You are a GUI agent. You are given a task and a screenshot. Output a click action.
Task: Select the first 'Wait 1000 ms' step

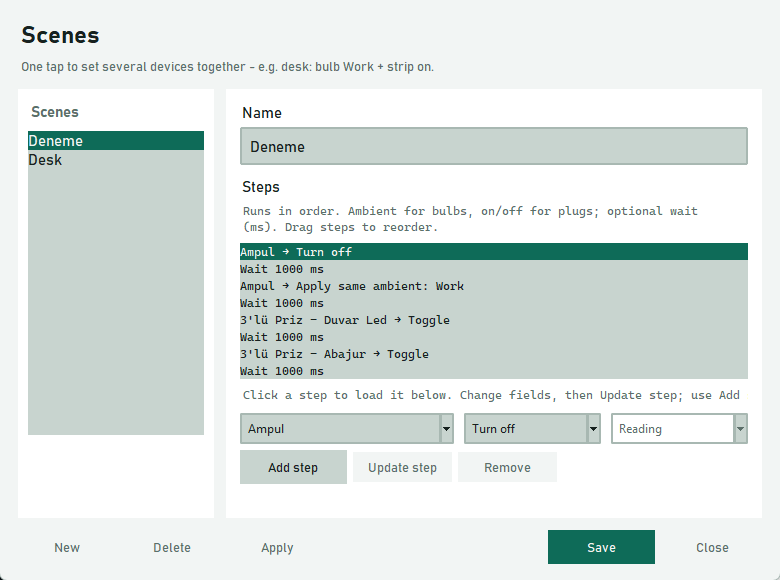[x=493, y=269]
